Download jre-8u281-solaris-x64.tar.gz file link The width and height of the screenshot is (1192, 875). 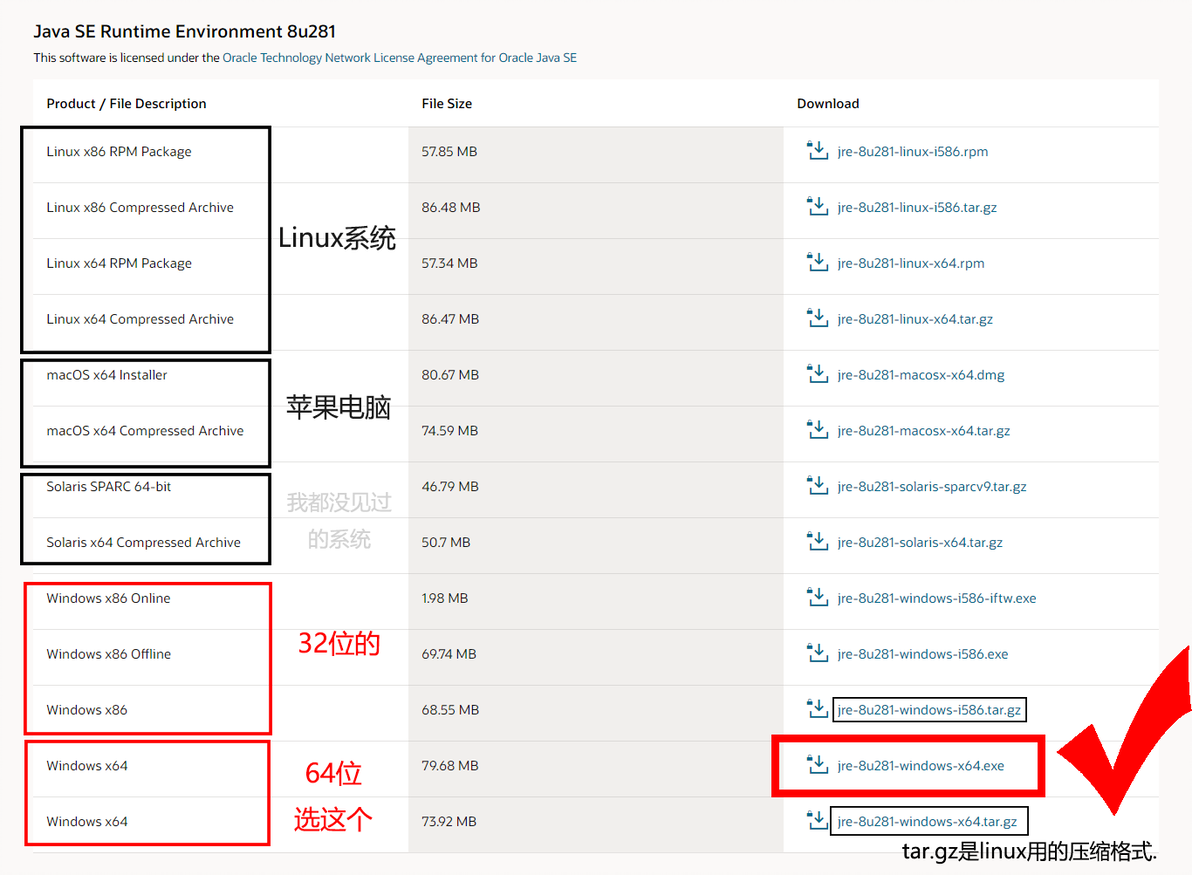point(920,543)
